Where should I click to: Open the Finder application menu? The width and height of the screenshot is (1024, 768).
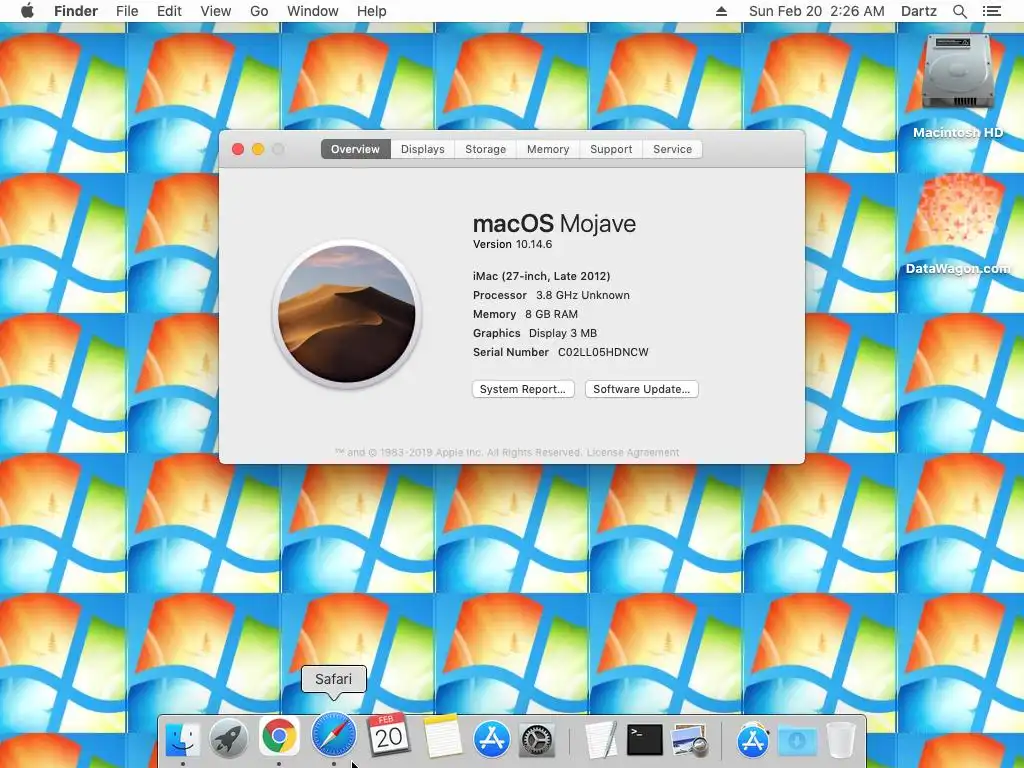point(76,11)
